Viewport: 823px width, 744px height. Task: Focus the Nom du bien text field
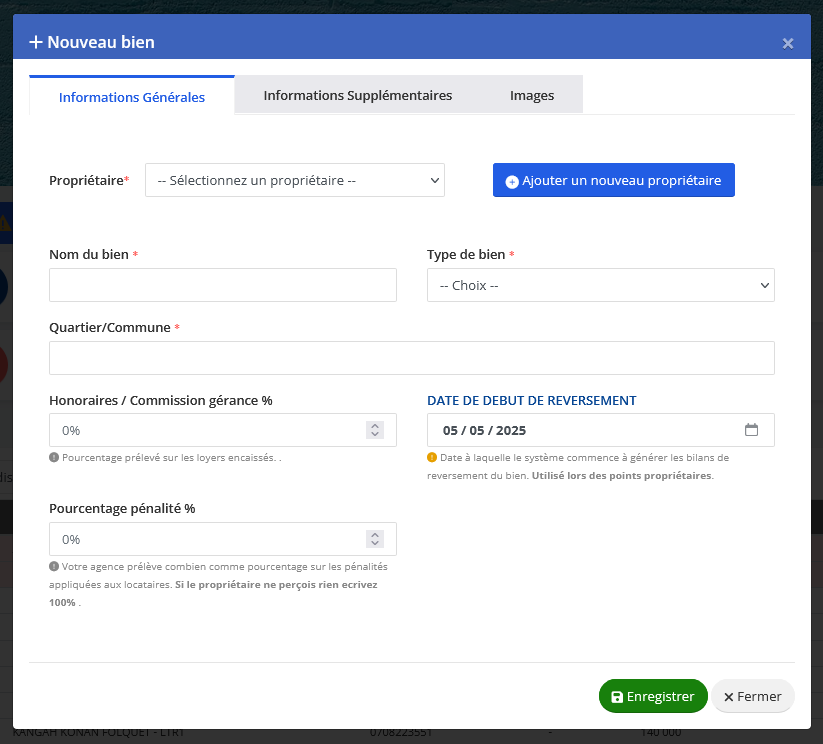coord(222,285)
